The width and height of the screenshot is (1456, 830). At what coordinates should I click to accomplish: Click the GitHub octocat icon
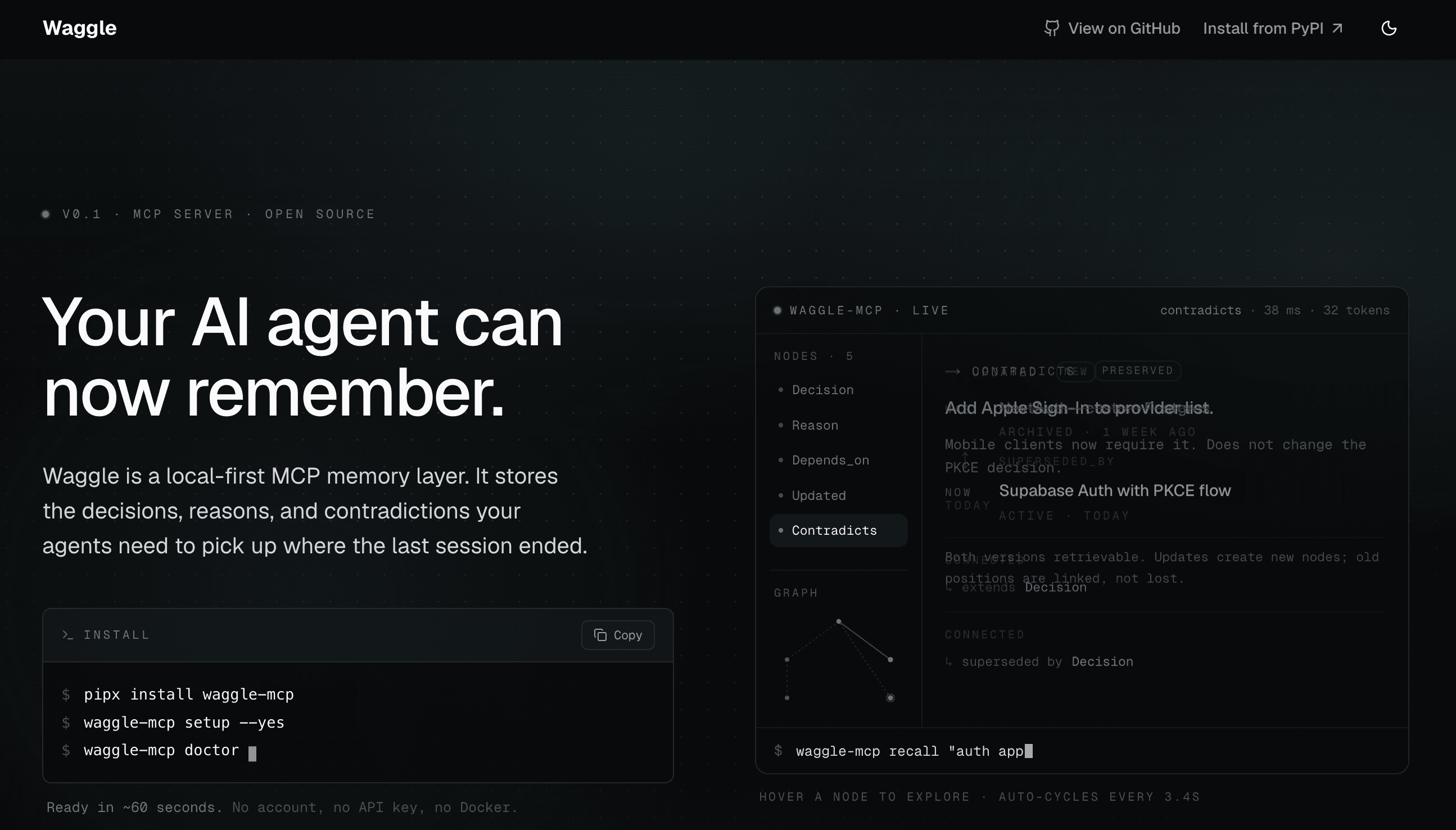pyautogui.click(x=1052, y=29)
